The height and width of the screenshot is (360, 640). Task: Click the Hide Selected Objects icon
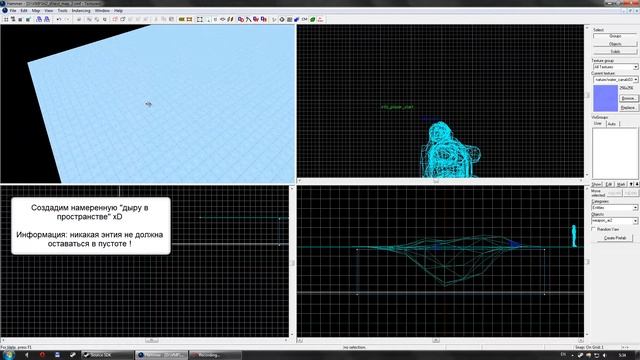(115, 19)
